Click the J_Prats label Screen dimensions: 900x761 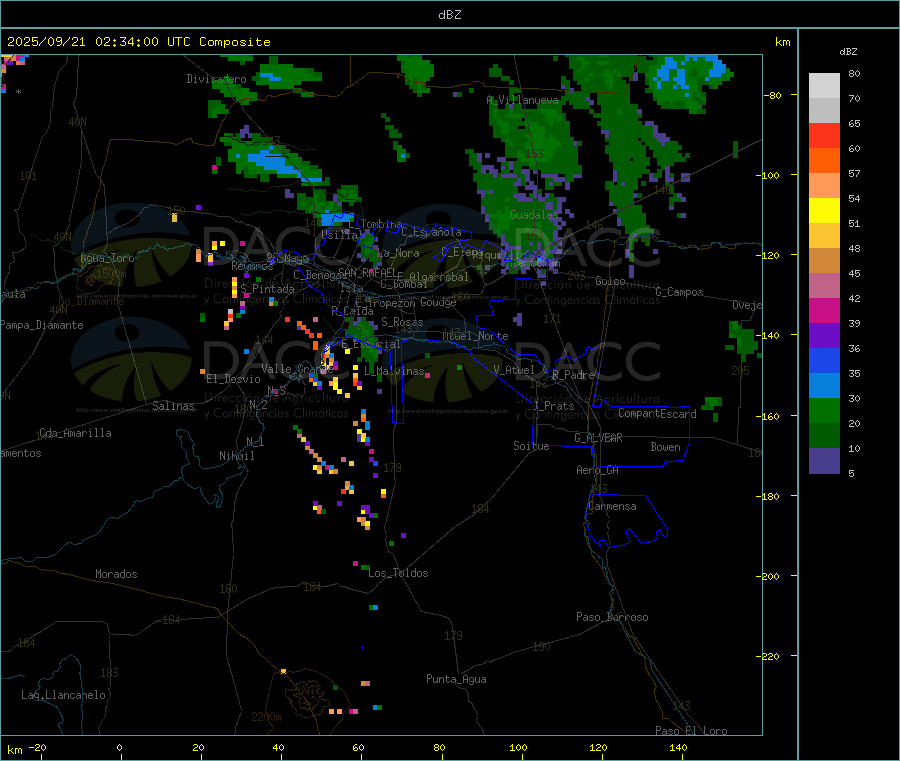click(x=553, y=406)
